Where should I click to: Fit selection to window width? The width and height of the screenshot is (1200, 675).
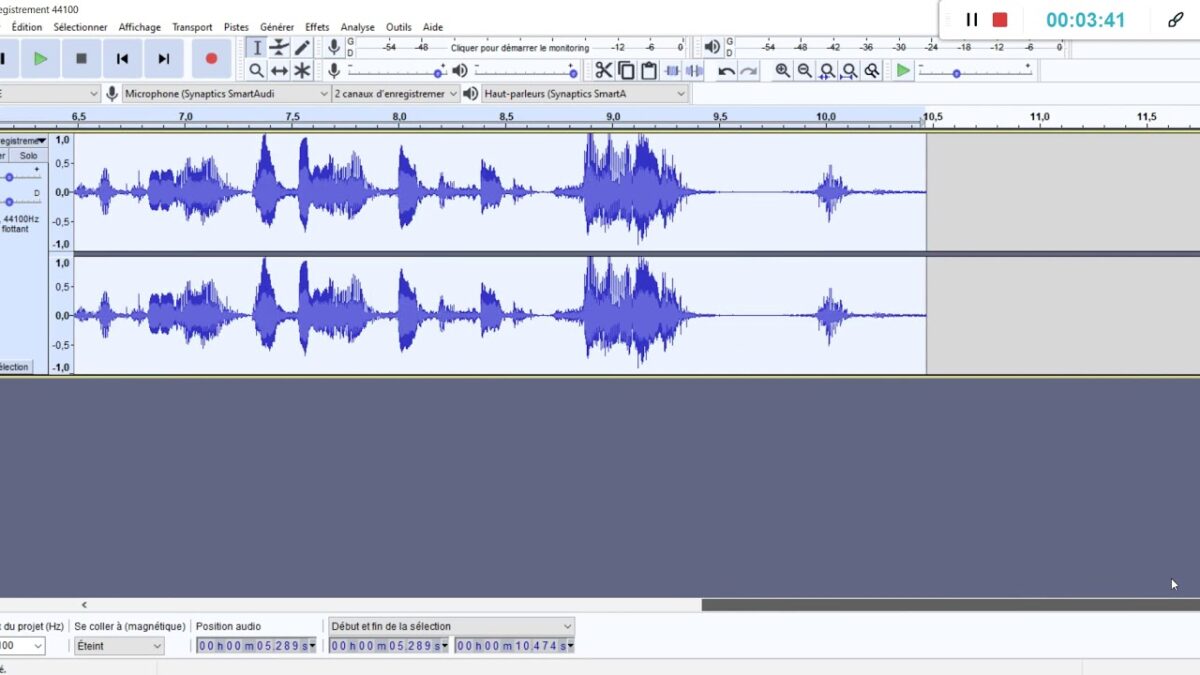(827, 71)
